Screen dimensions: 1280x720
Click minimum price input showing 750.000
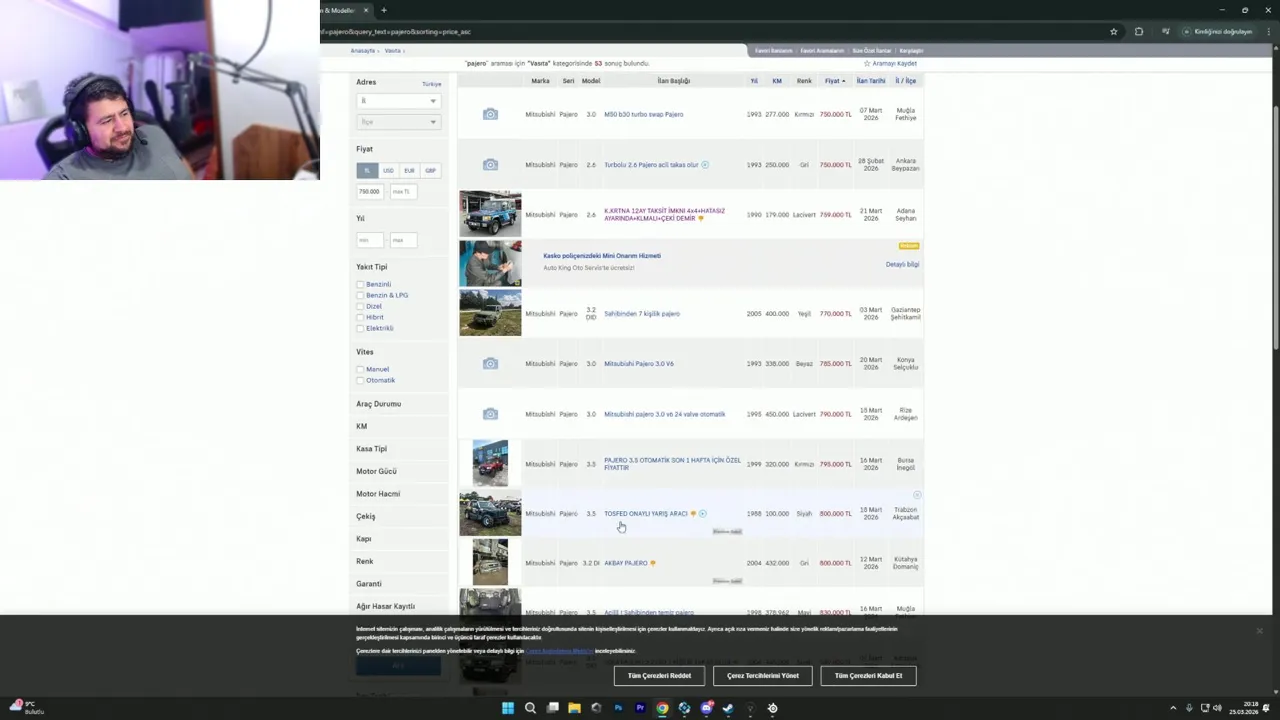pyautogui.click(x=370, y=191)
